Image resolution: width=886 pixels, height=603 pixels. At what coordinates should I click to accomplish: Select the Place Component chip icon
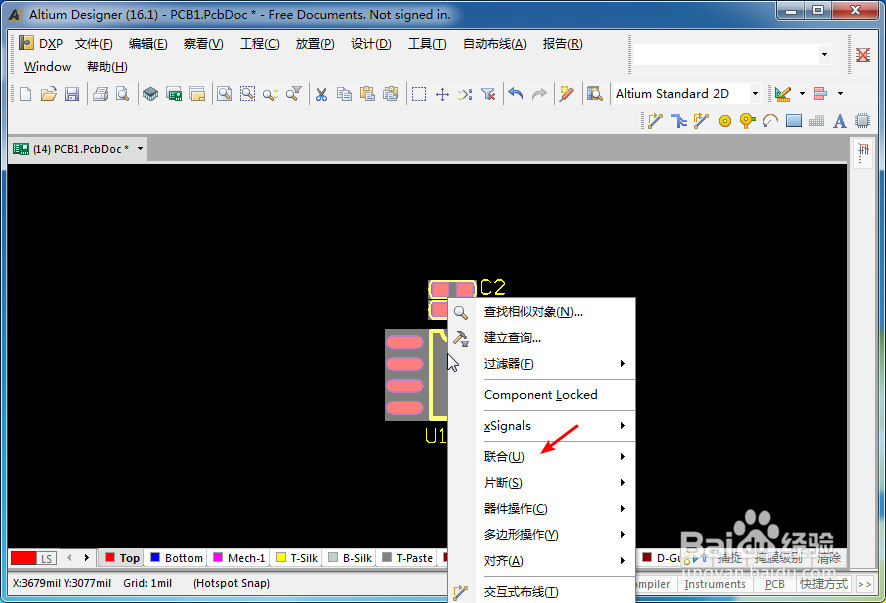(862, 121)
